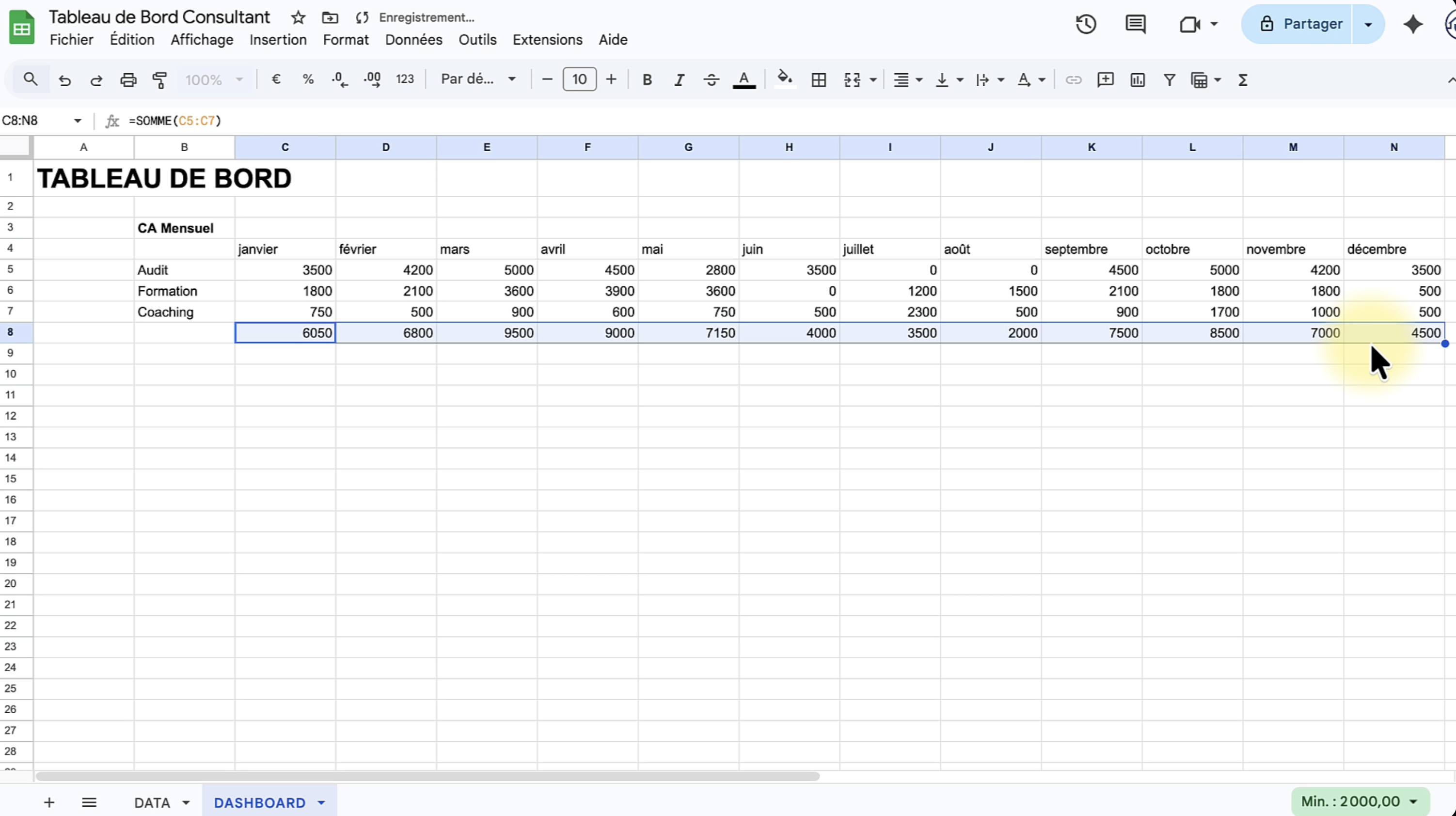1456x816 pixels.
Task: Open version history clock icon
Action: pos(1085,24)
